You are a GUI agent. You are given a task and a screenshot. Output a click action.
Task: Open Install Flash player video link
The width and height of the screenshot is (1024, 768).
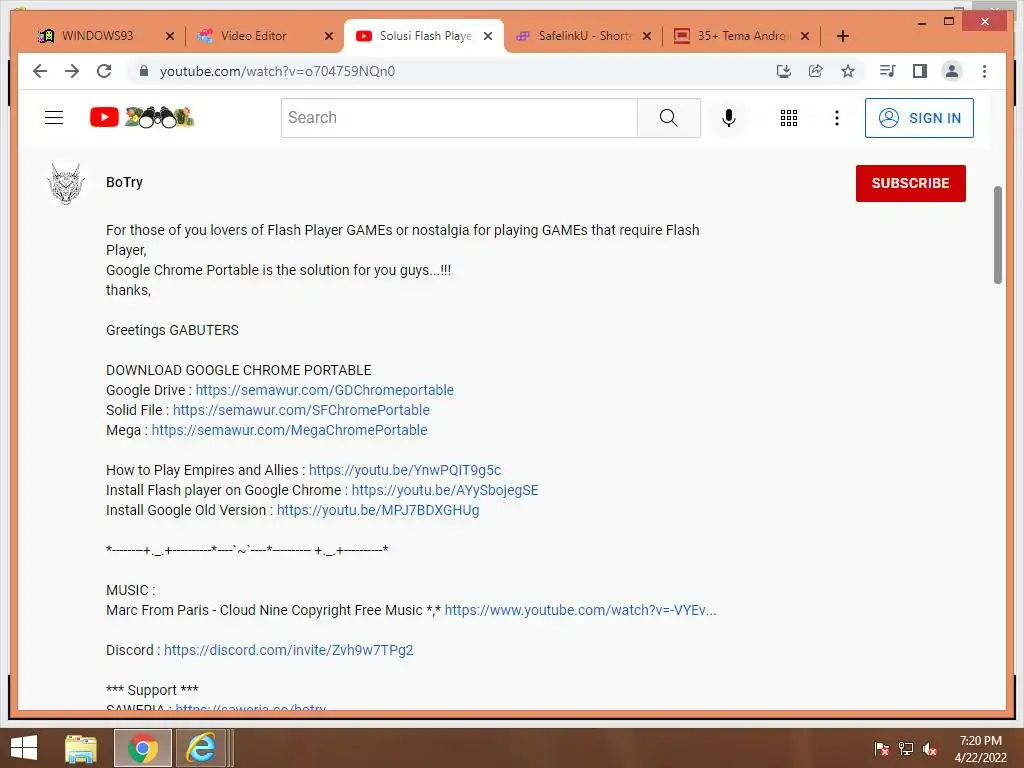point(445,490)
